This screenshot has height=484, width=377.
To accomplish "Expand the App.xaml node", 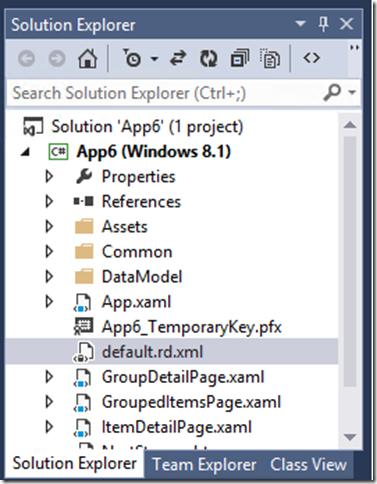I will click(49, 301).
